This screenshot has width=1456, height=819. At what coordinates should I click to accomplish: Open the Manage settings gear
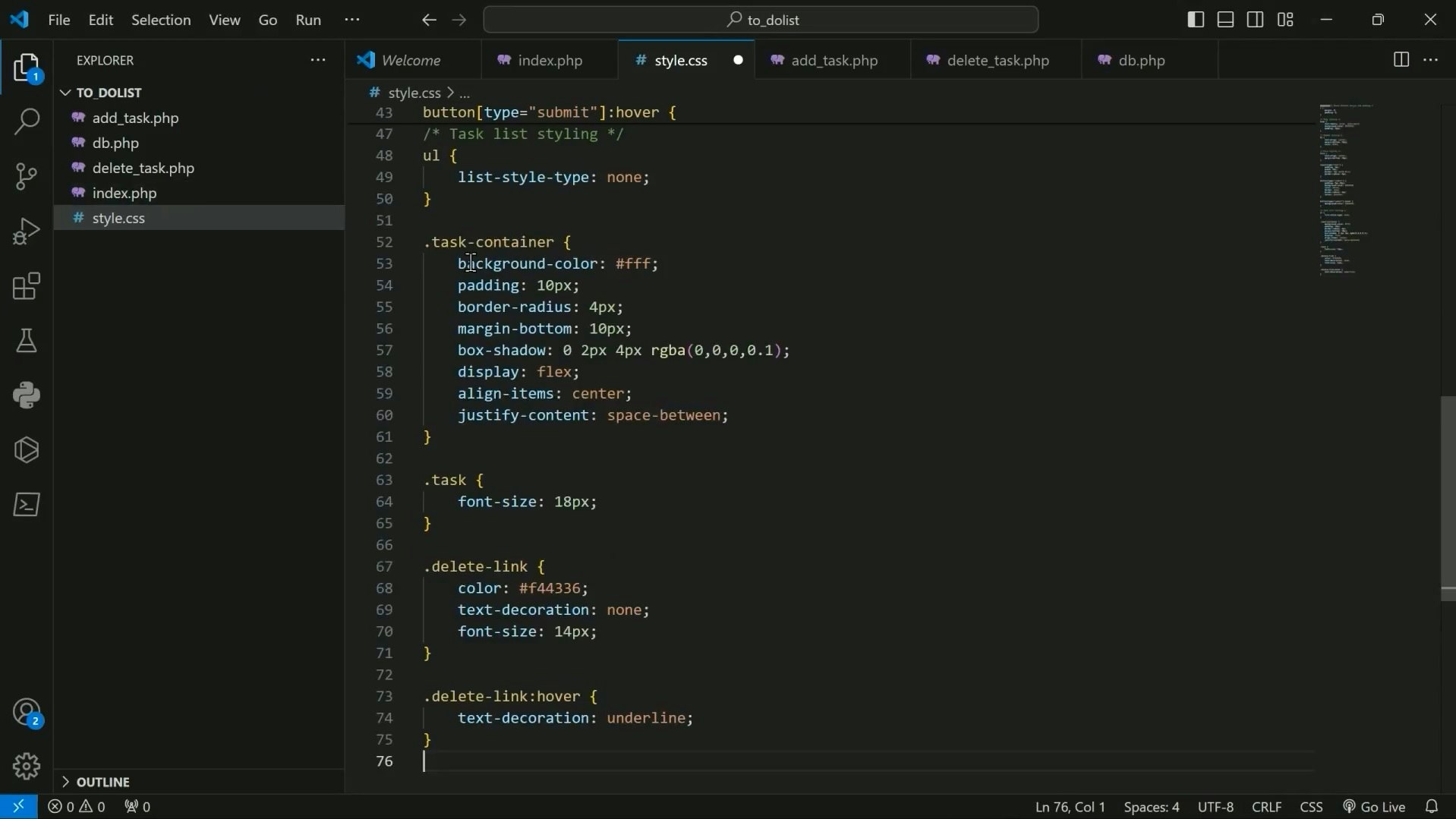[x=27, y=766]
